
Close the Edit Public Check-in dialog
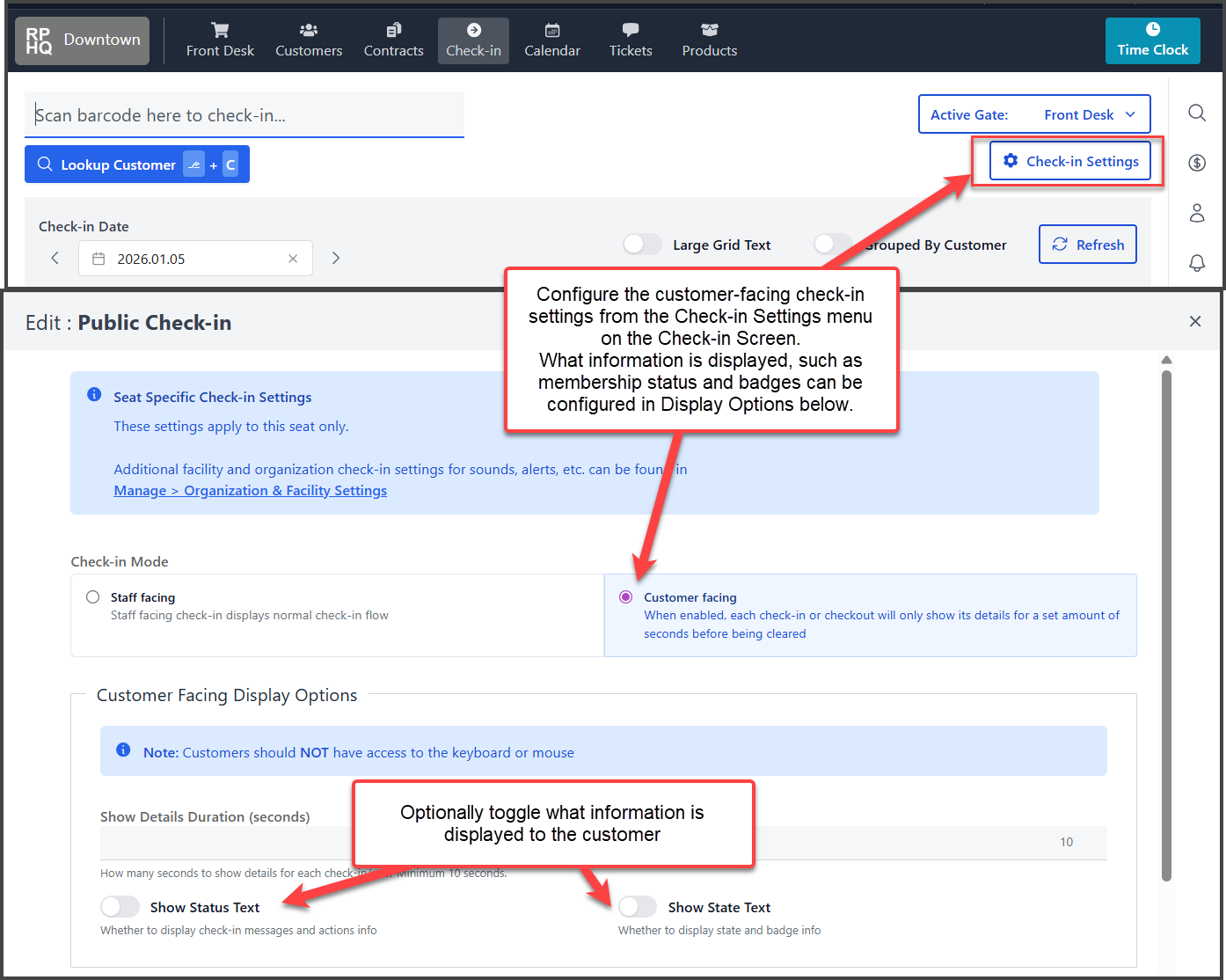1194,322
